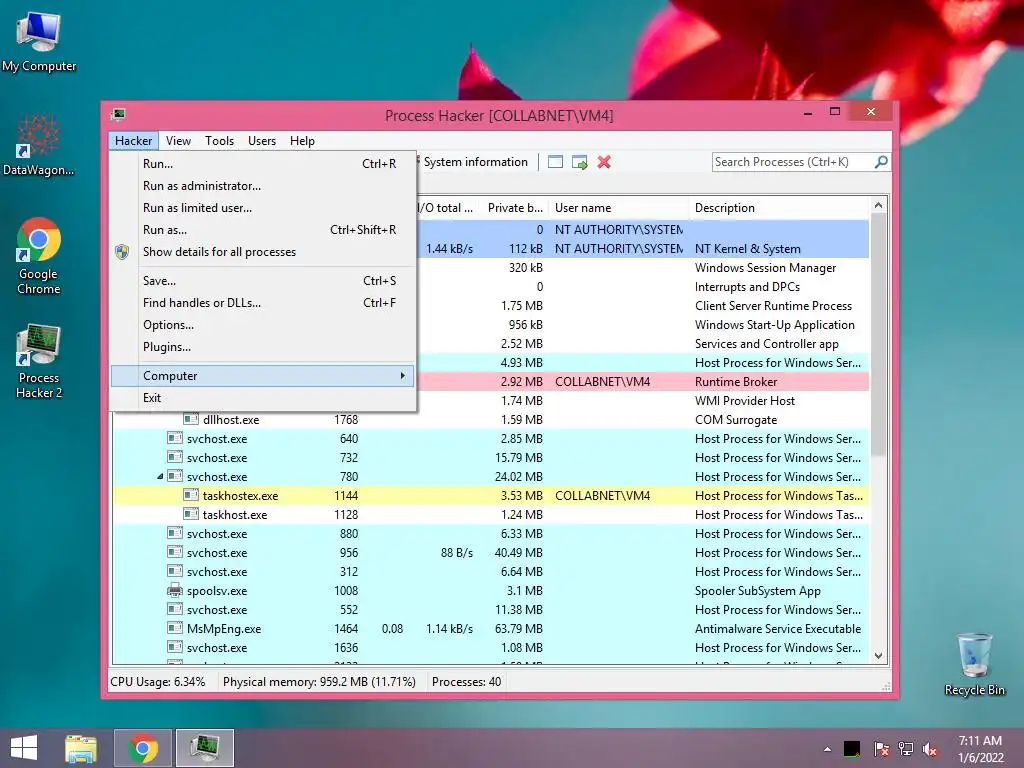Open DataWagon desktop shortcut
The width and height of the screenshot is (1024, 768).
[x=39, y=145]
